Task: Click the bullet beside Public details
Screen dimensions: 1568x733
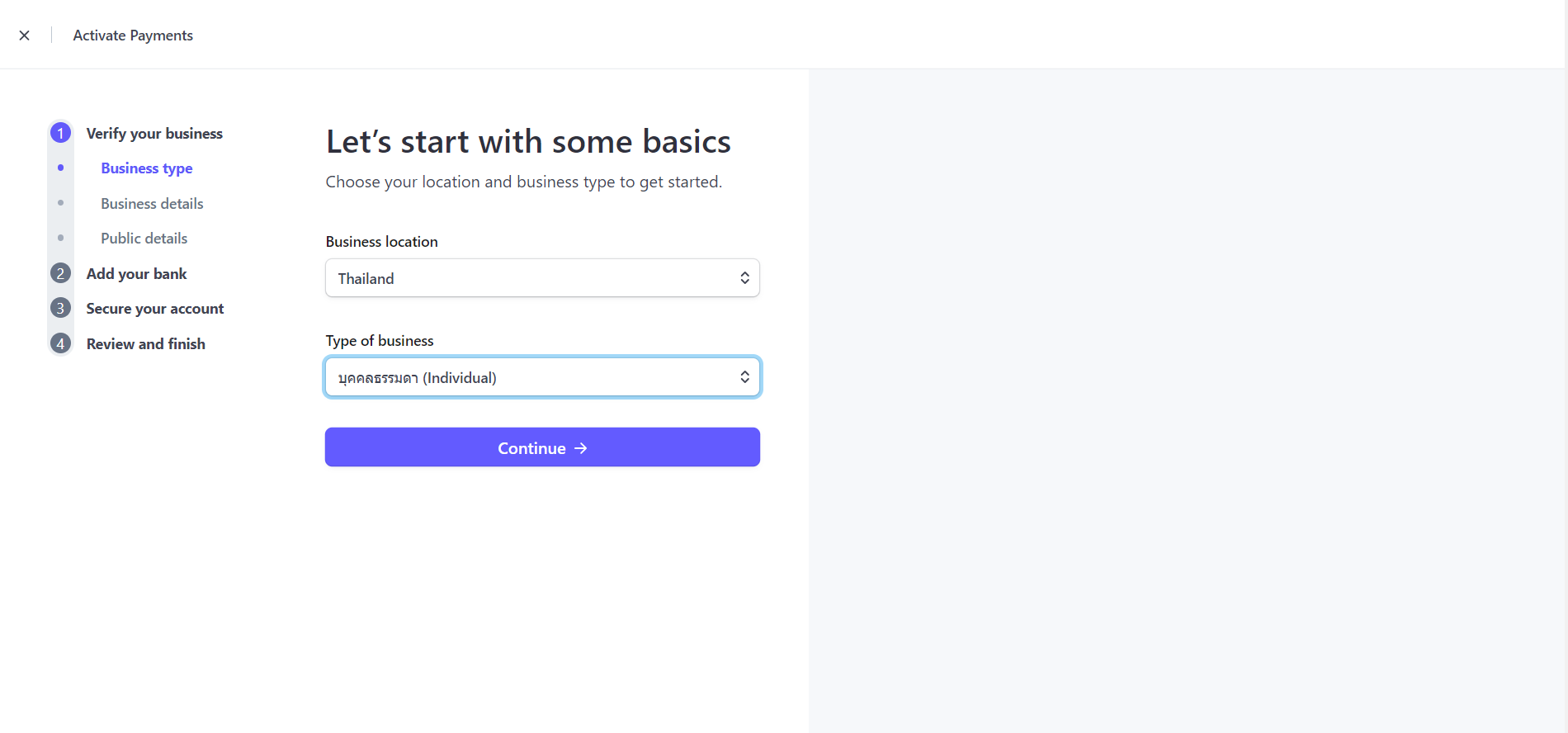Action: click(60, 238)
